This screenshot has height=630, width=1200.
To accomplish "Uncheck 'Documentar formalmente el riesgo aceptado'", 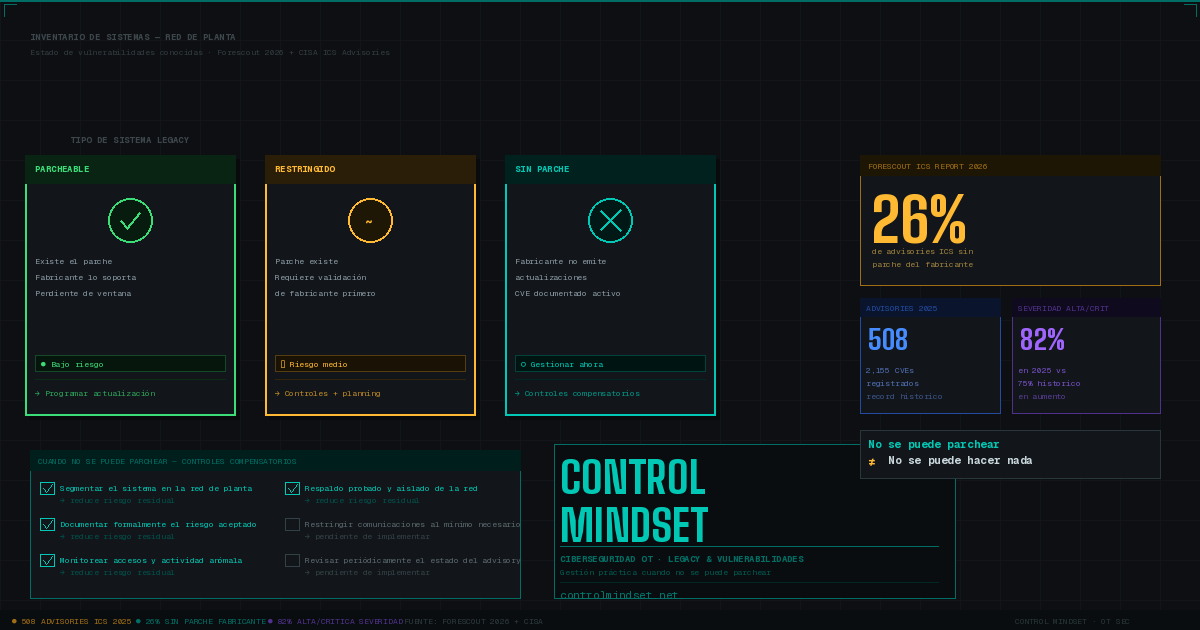I will tap(47, 525).
